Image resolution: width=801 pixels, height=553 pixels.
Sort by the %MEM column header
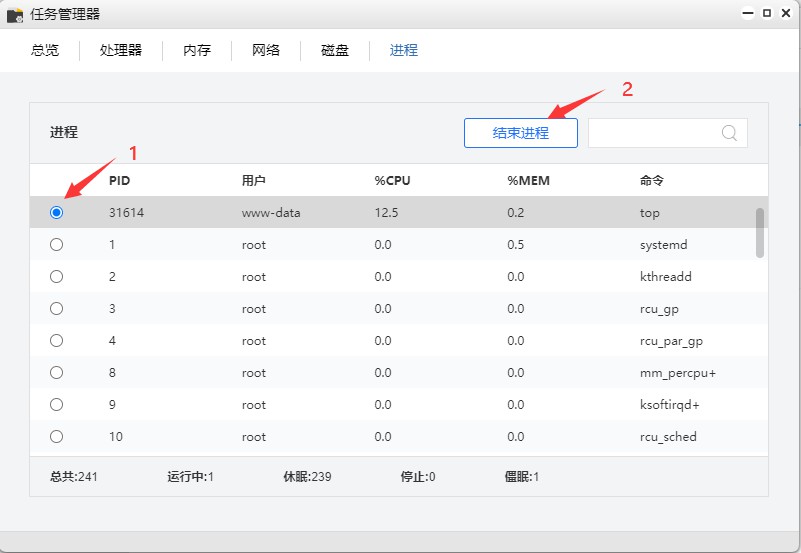coord(528,181)
